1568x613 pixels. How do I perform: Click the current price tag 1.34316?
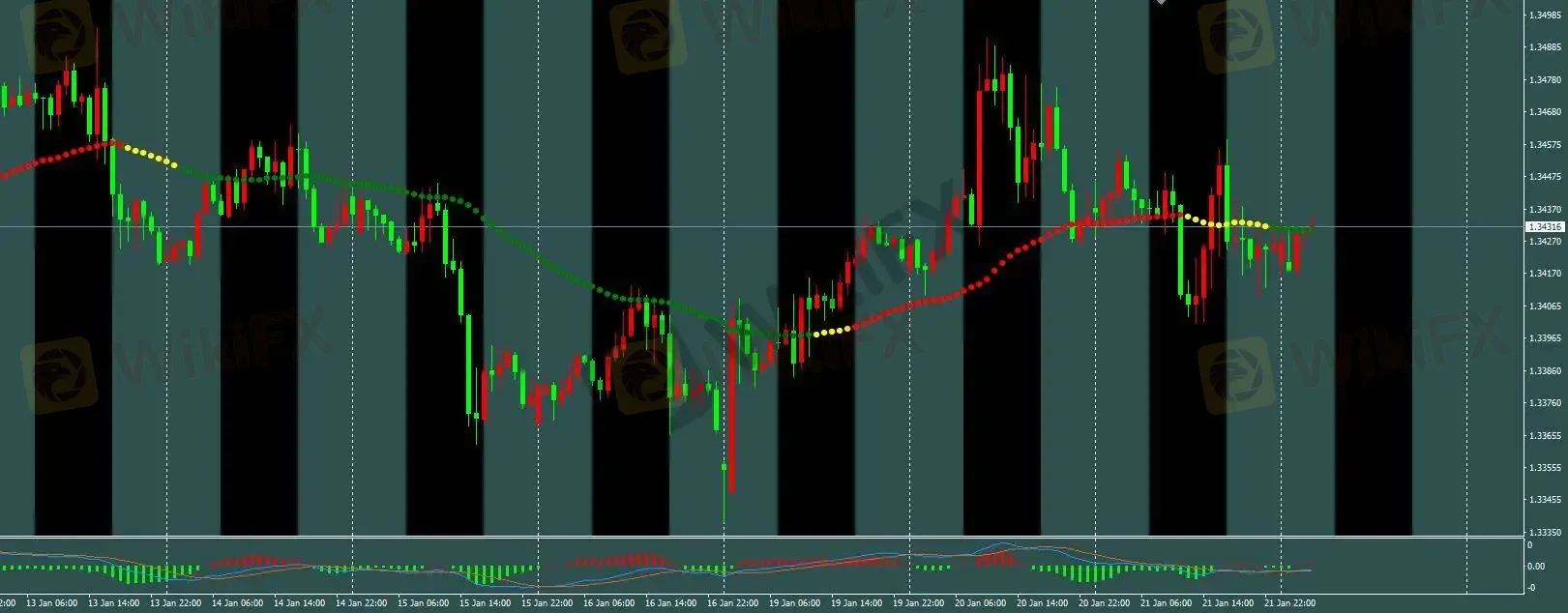coord(1545,226)
